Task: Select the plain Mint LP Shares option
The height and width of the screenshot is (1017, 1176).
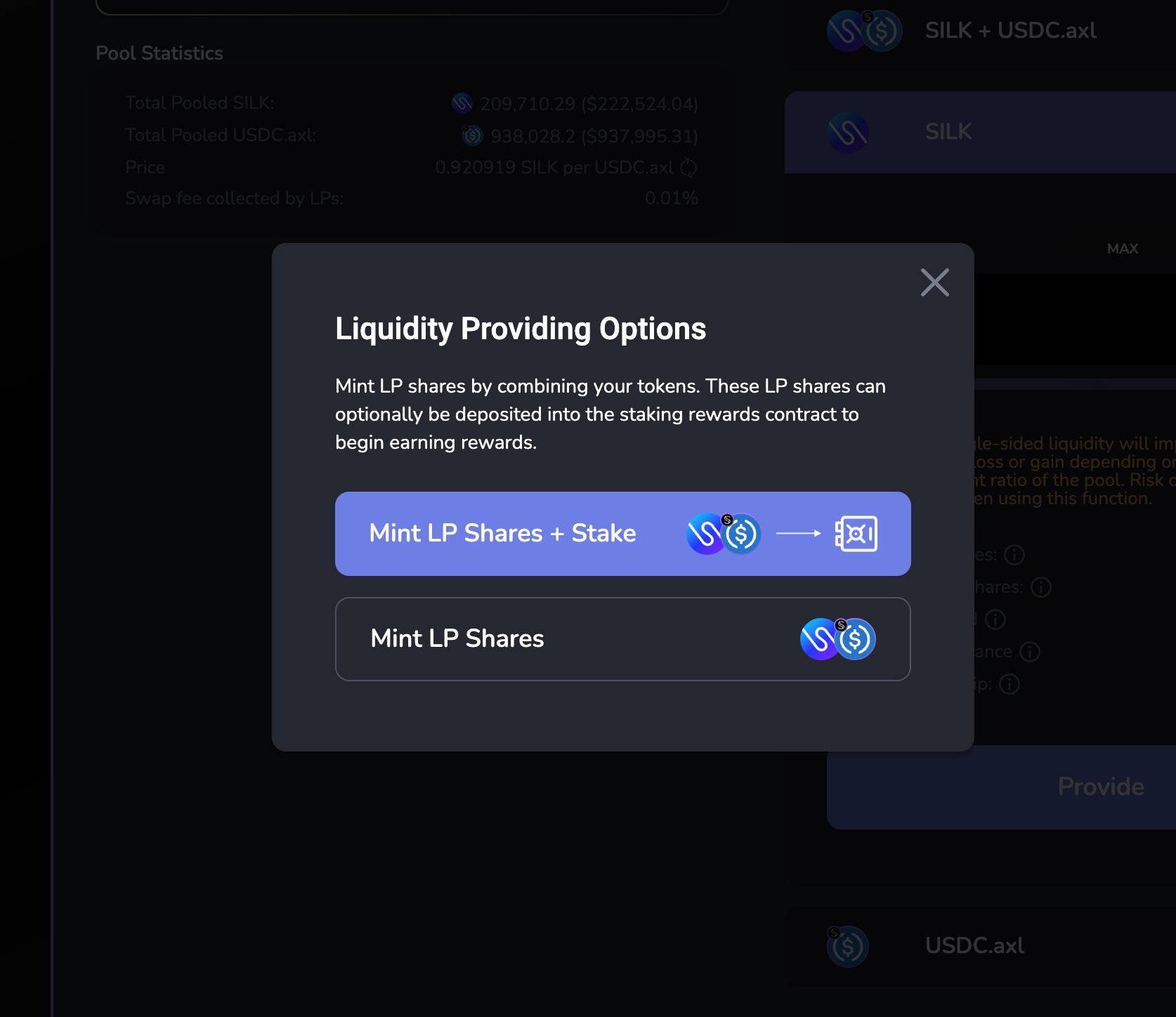Action: (457, 639)
